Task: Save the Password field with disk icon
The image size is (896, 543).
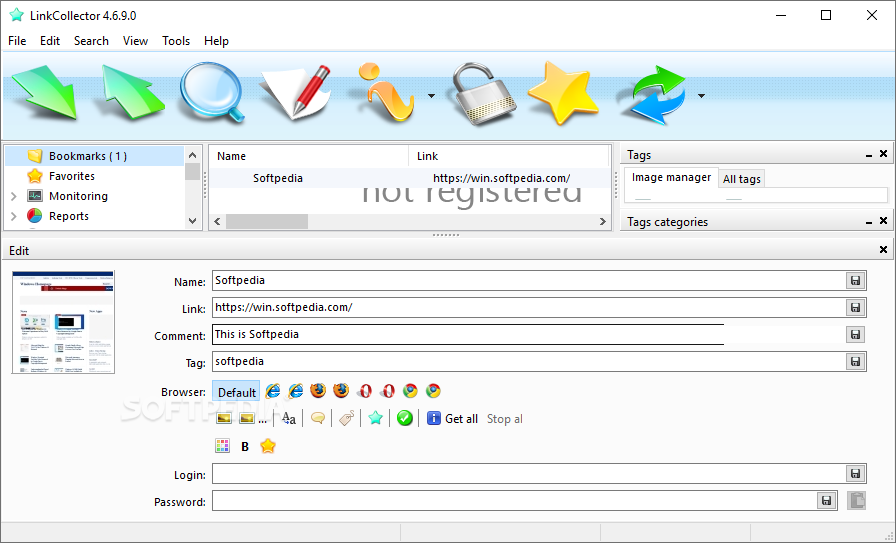Action: click(x=826, y=501)
